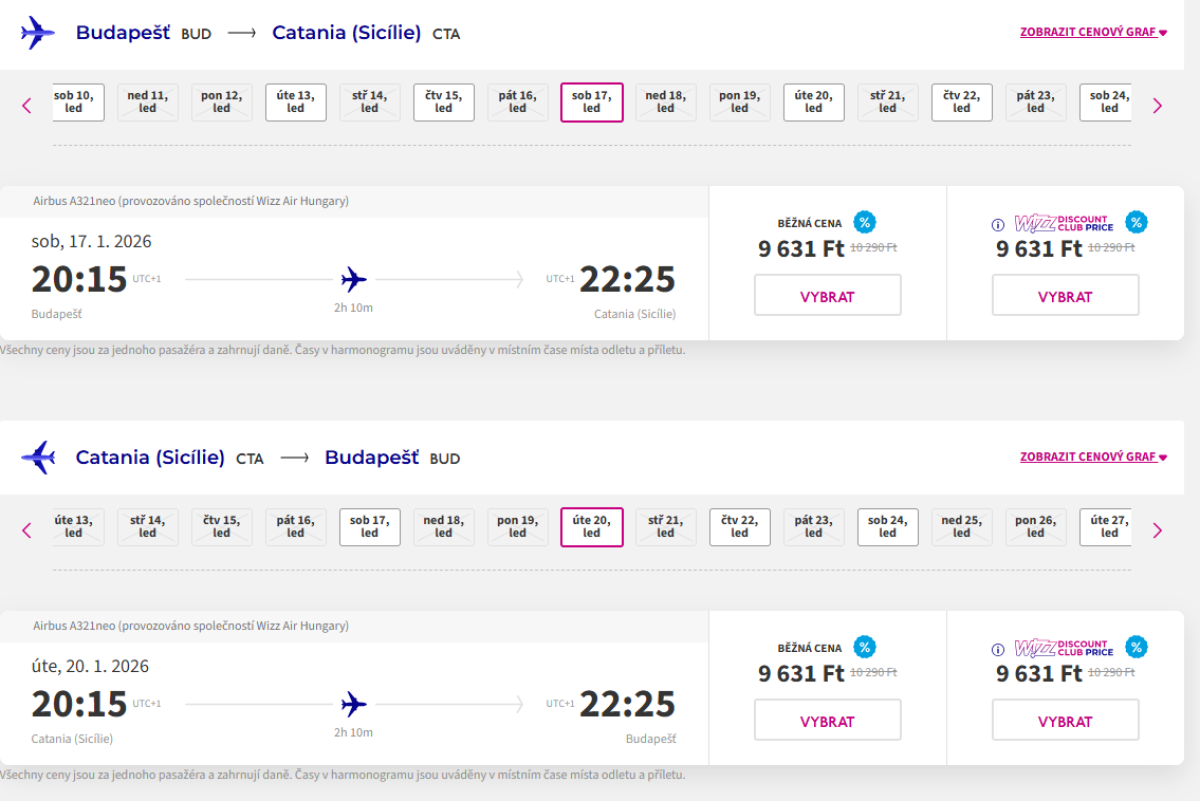Select return date sob 24, led
Viewport: 1200px width, 801px height.
pos(888,527)
